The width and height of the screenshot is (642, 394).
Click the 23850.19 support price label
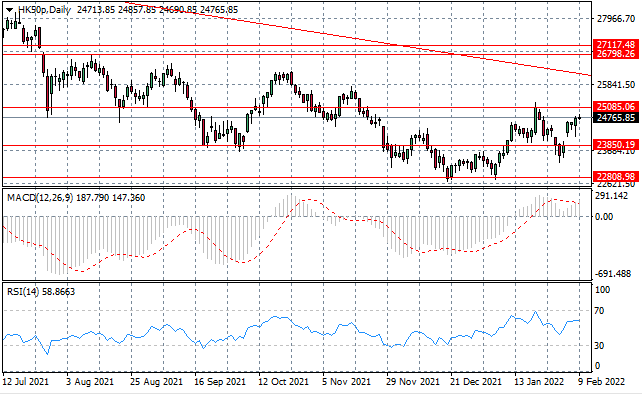[x=616, y=145]
